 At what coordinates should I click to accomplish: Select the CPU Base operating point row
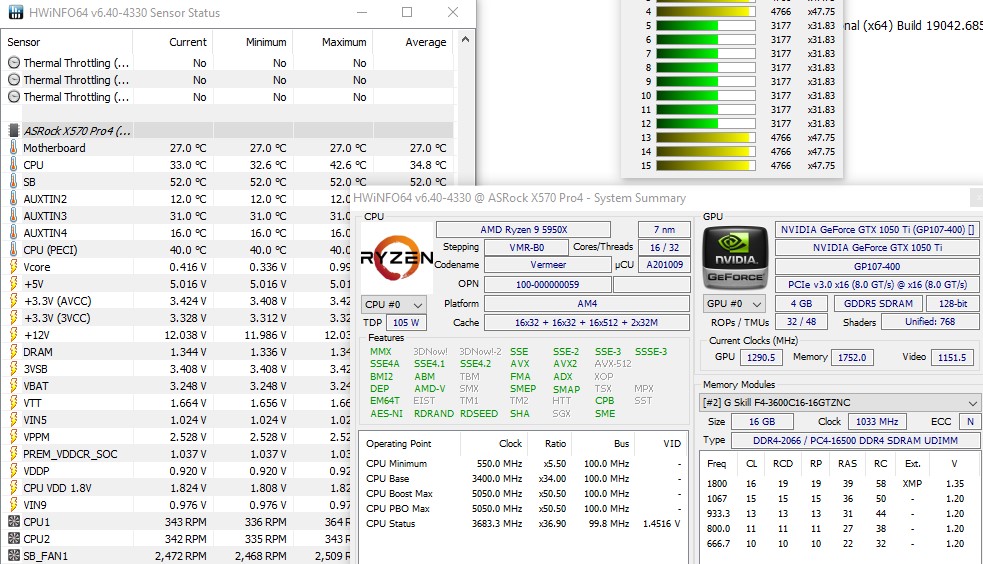[x=524, y=478]
